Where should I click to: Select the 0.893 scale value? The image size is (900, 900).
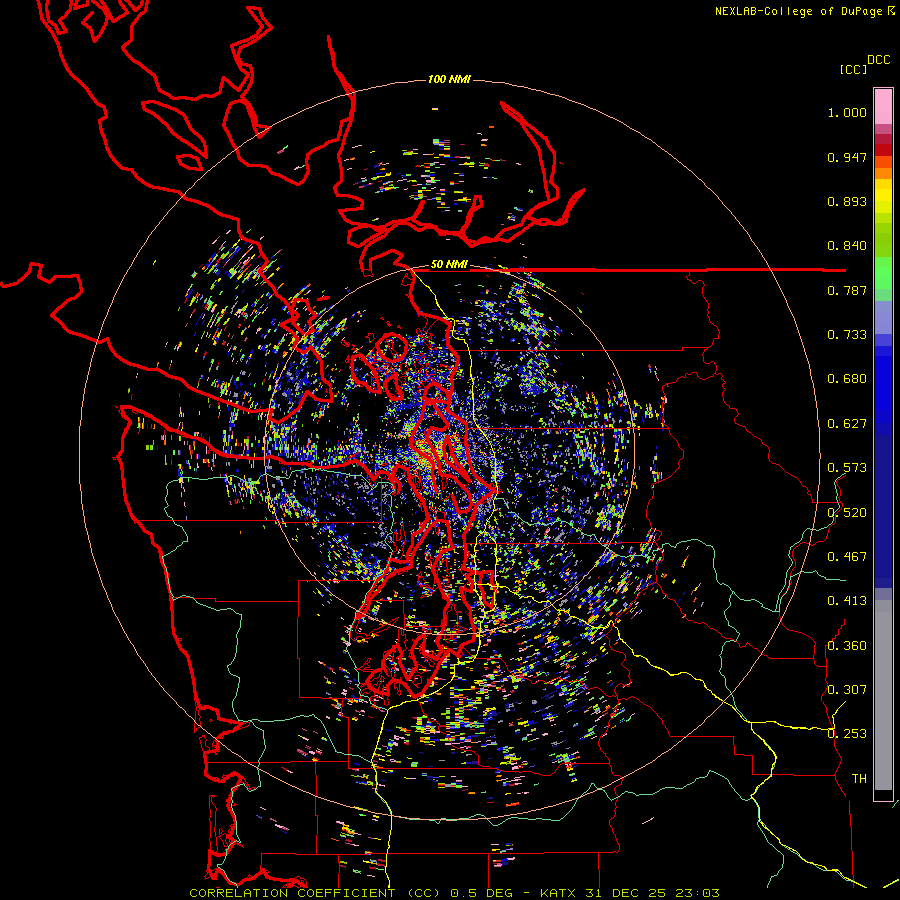(x=847, y=201)
